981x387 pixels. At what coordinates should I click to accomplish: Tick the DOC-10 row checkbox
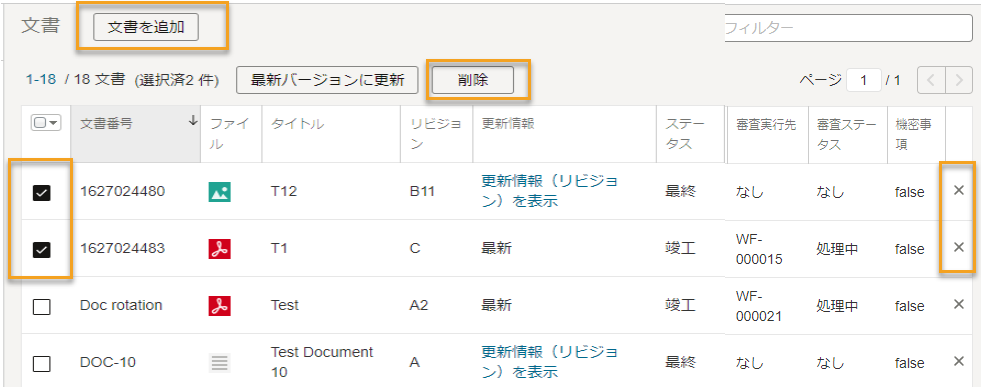pyautogui.click(x=41, y=364)
